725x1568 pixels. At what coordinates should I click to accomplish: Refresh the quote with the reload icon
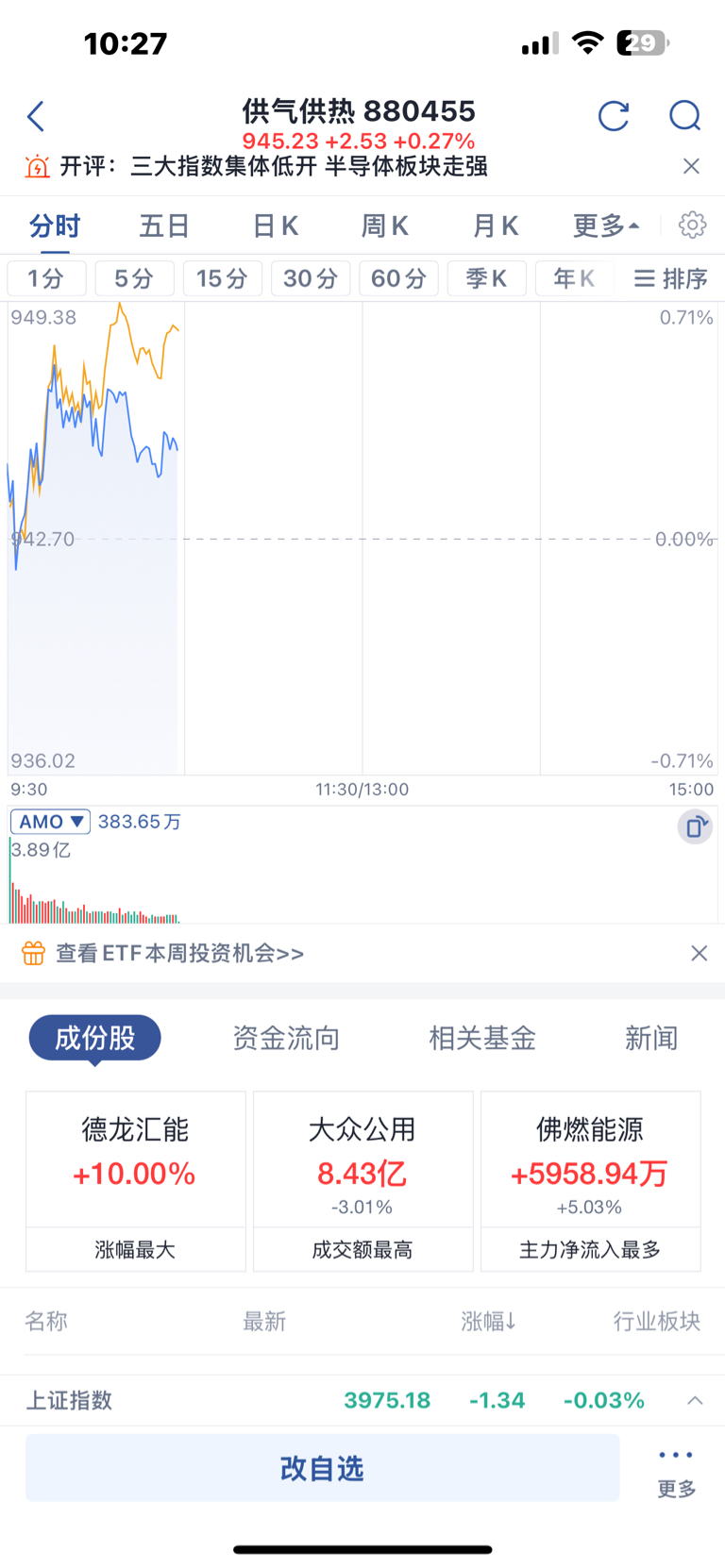pyautogui.click(x=614, y=116)
